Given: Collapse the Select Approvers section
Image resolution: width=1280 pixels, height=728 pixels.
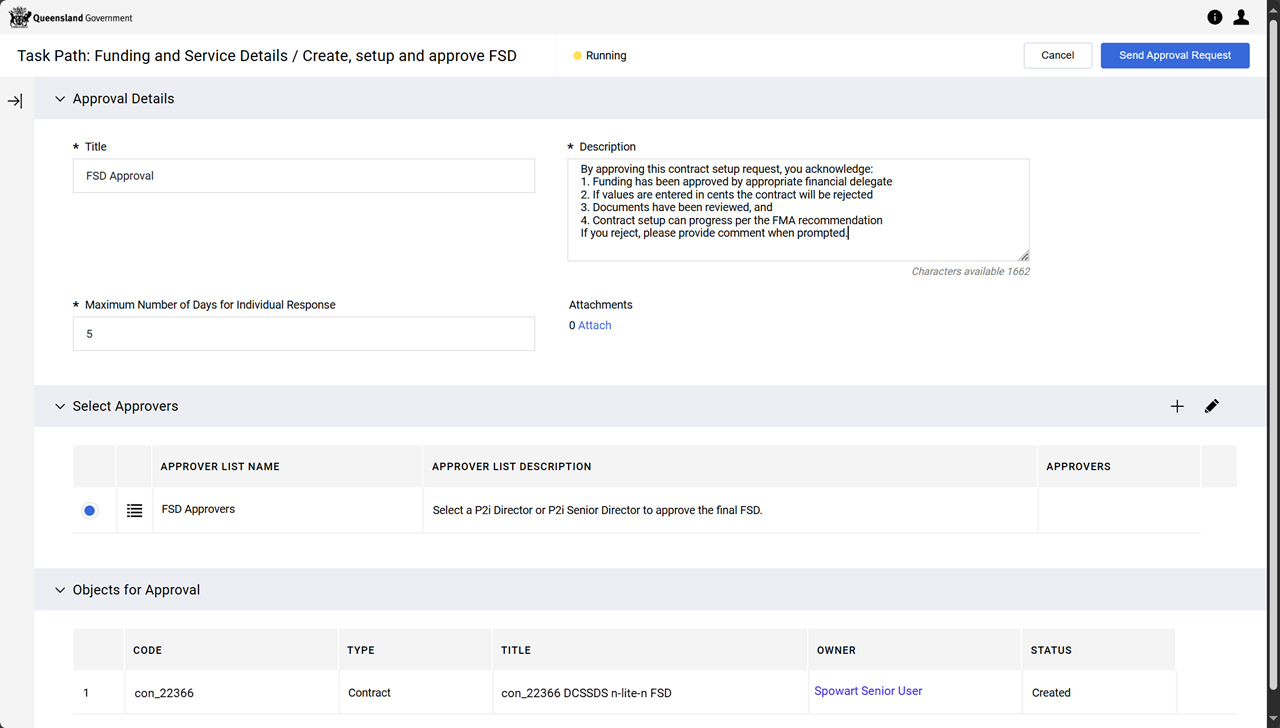Looking at the screenshot, I should pos(60,407).
